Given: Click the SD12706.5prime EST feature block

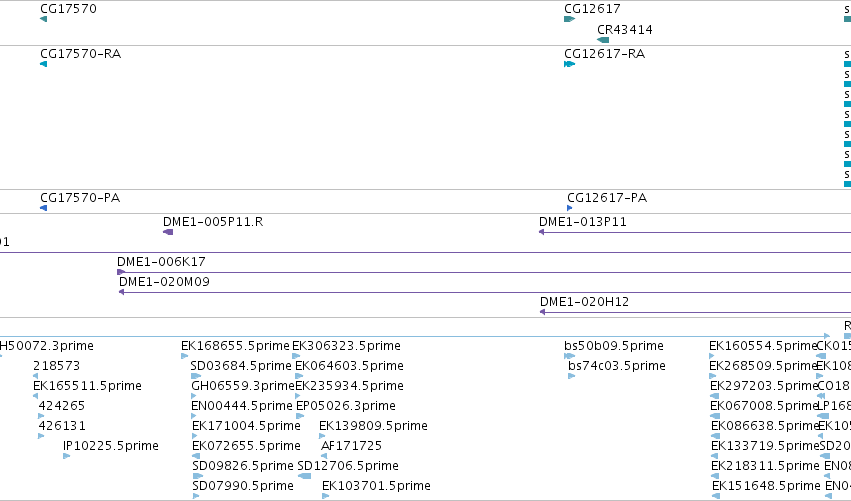Looking at the screenshot, I should tap(304, 476).
